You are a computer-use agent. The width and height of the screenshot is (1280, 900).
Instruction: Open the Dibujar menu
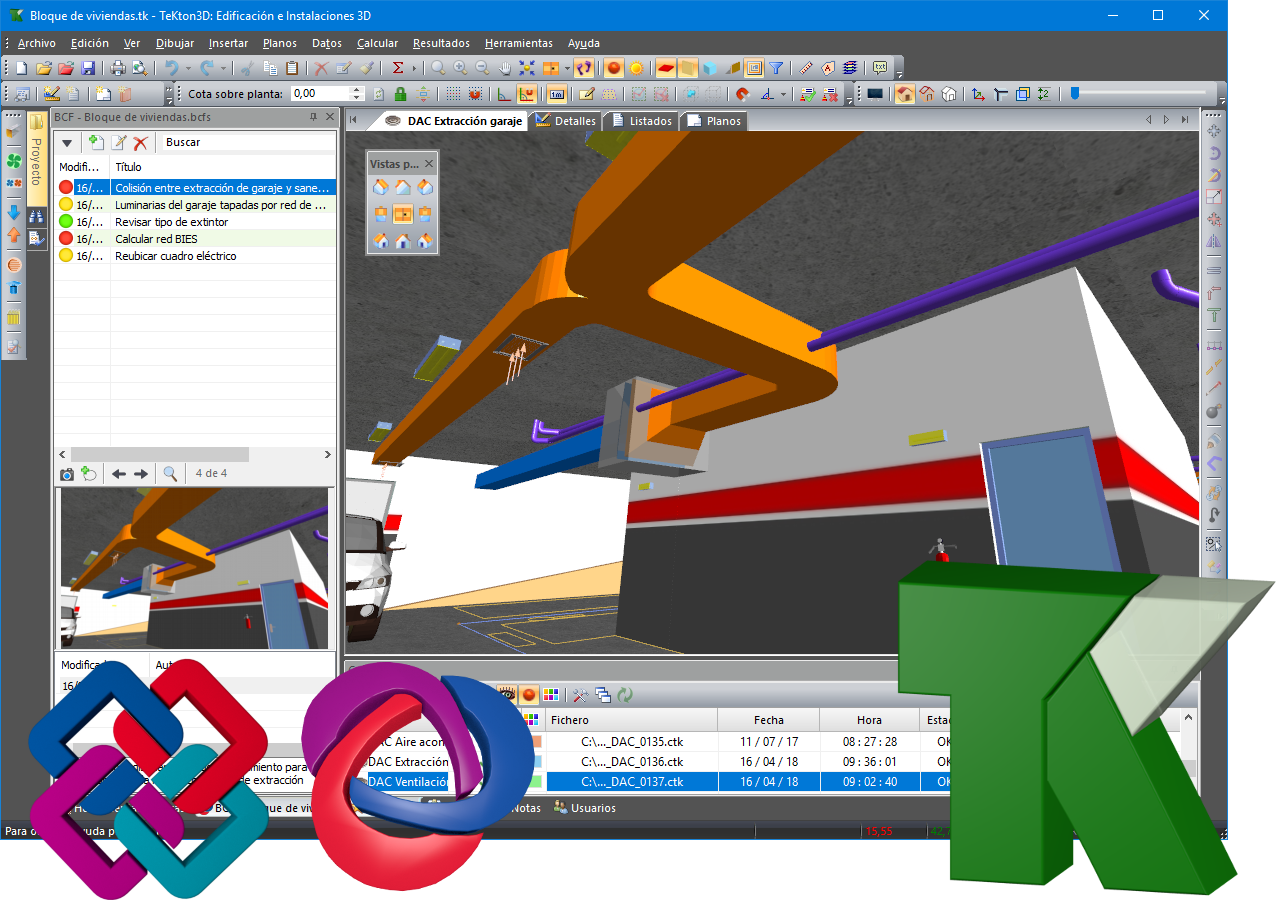(175, 43)
